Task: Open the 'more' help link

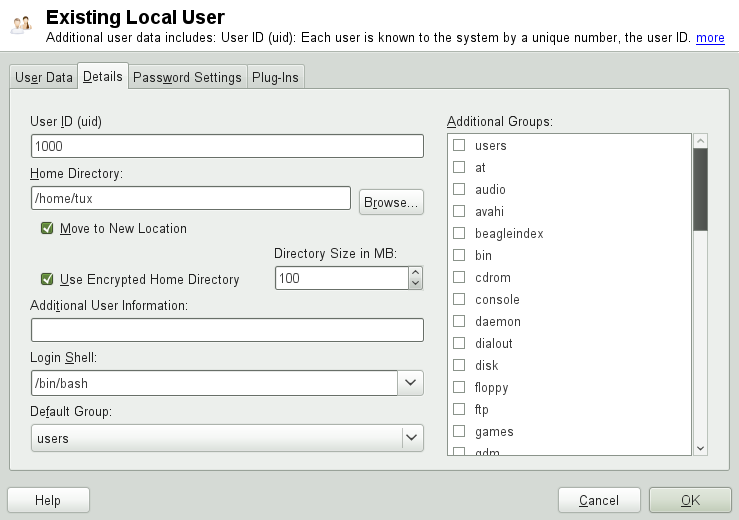Action: [x=710, y=38]
